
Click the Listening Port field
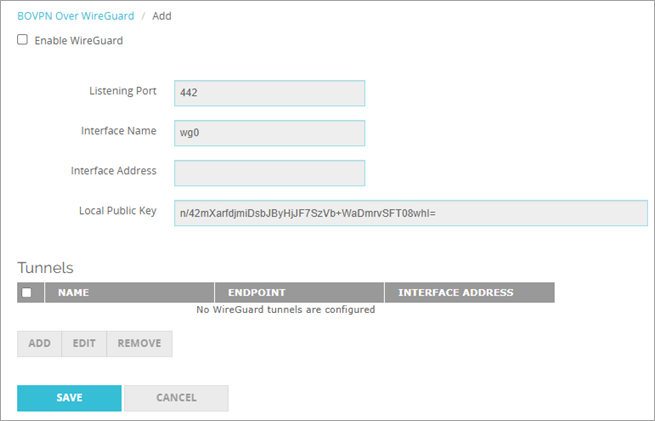coord(269,93)
